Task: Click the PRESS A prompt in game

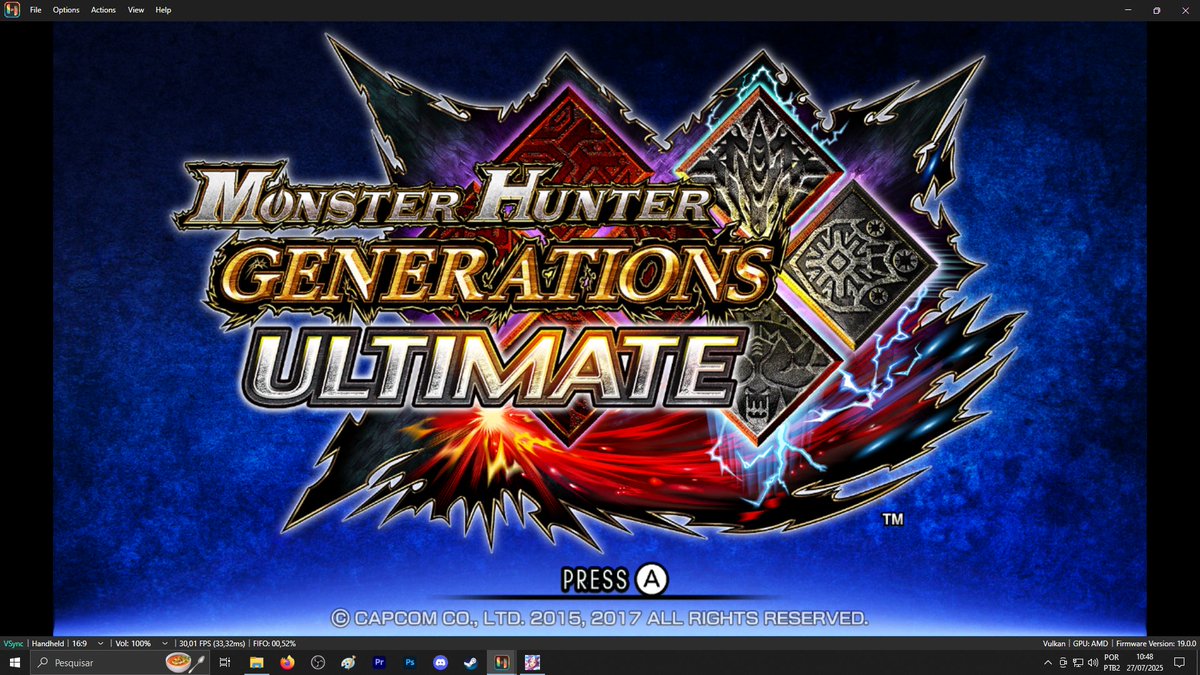Action: pos(614,578)
